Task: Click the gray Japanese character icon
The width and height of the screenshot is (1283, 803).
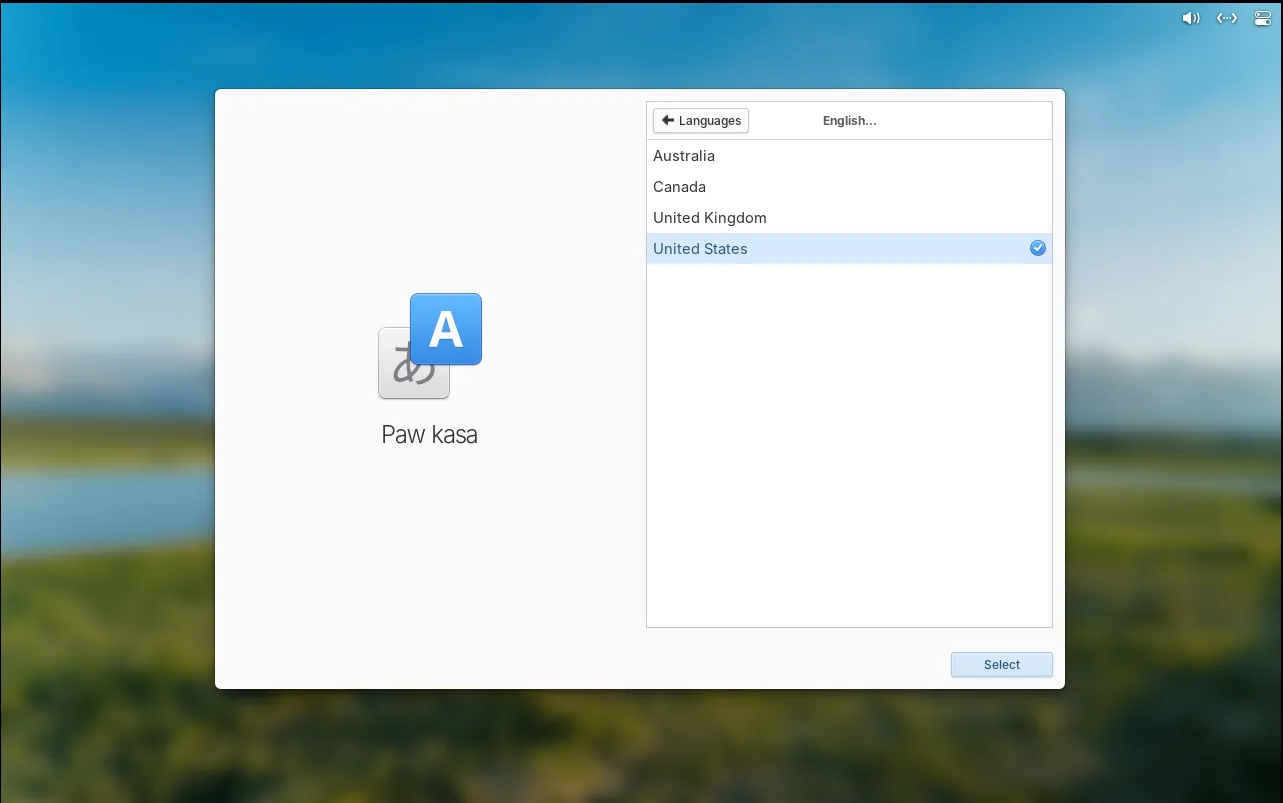Action: click(402, 372)
